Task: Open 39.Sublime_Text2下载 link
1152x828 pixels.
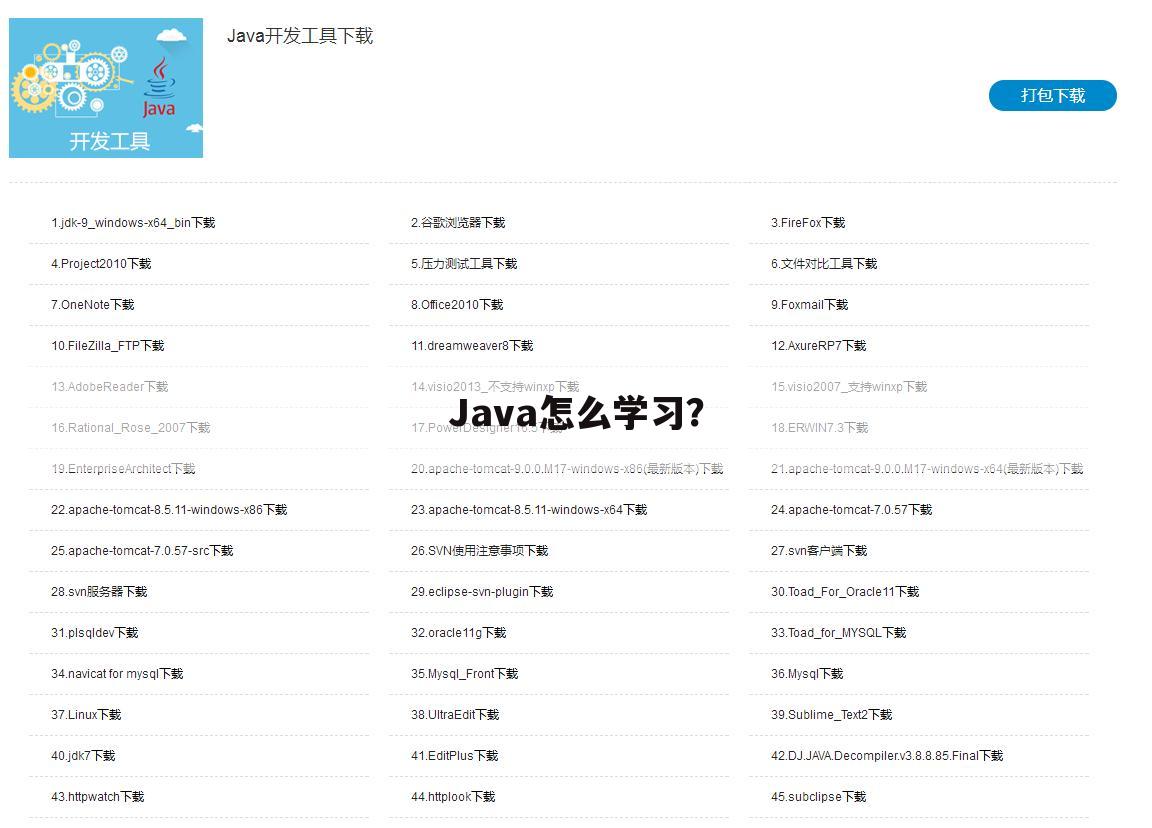Action: click(831, 715)
